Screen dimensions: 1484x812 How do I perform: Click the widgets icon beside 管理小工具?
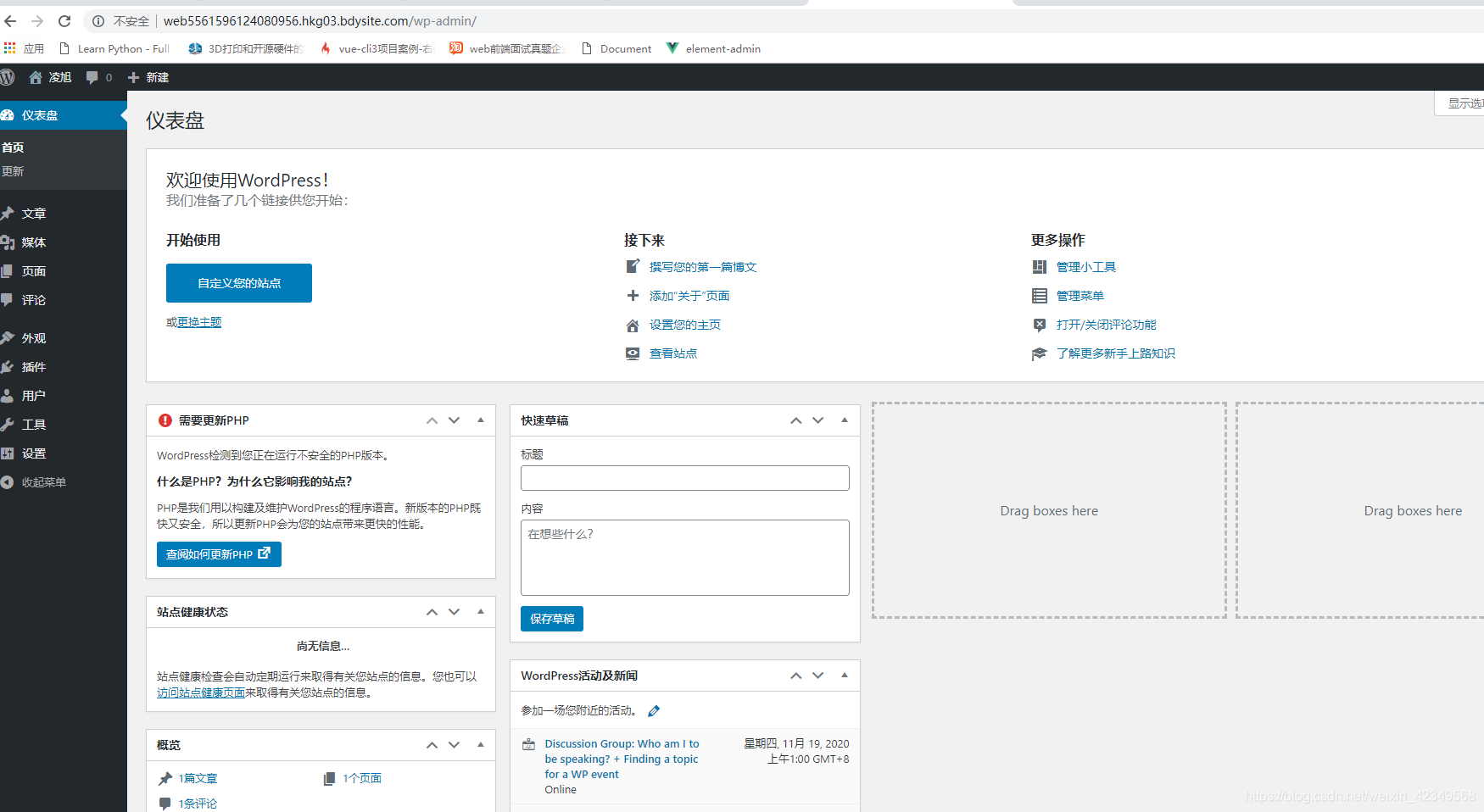coord(1040,267)
